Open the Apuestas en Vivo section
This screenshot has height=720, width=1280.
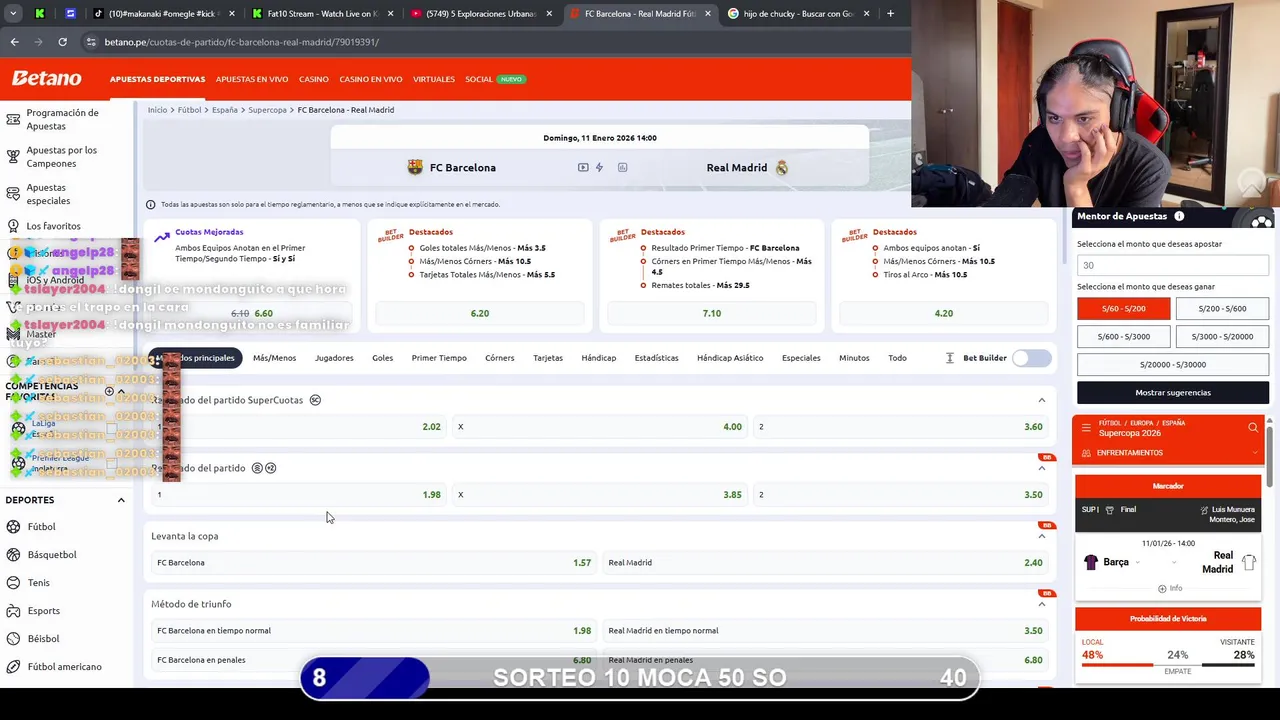pyautogui.click(x=252, y=79)
